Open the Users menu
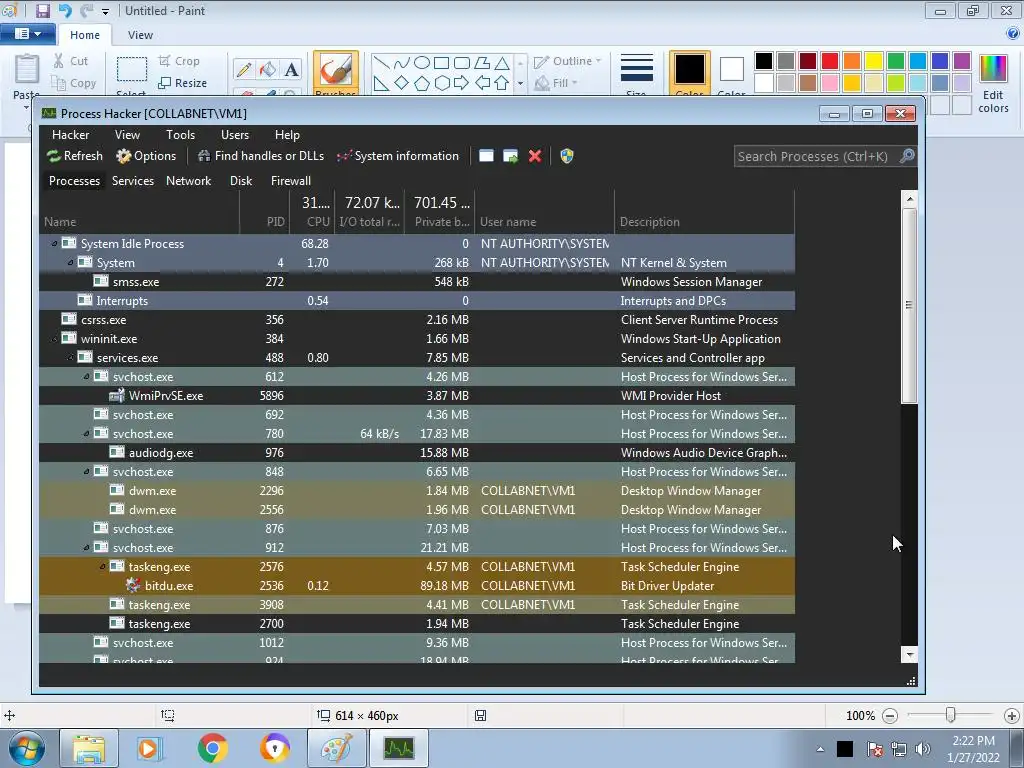 pyautogui.click(x=235, y=135)
